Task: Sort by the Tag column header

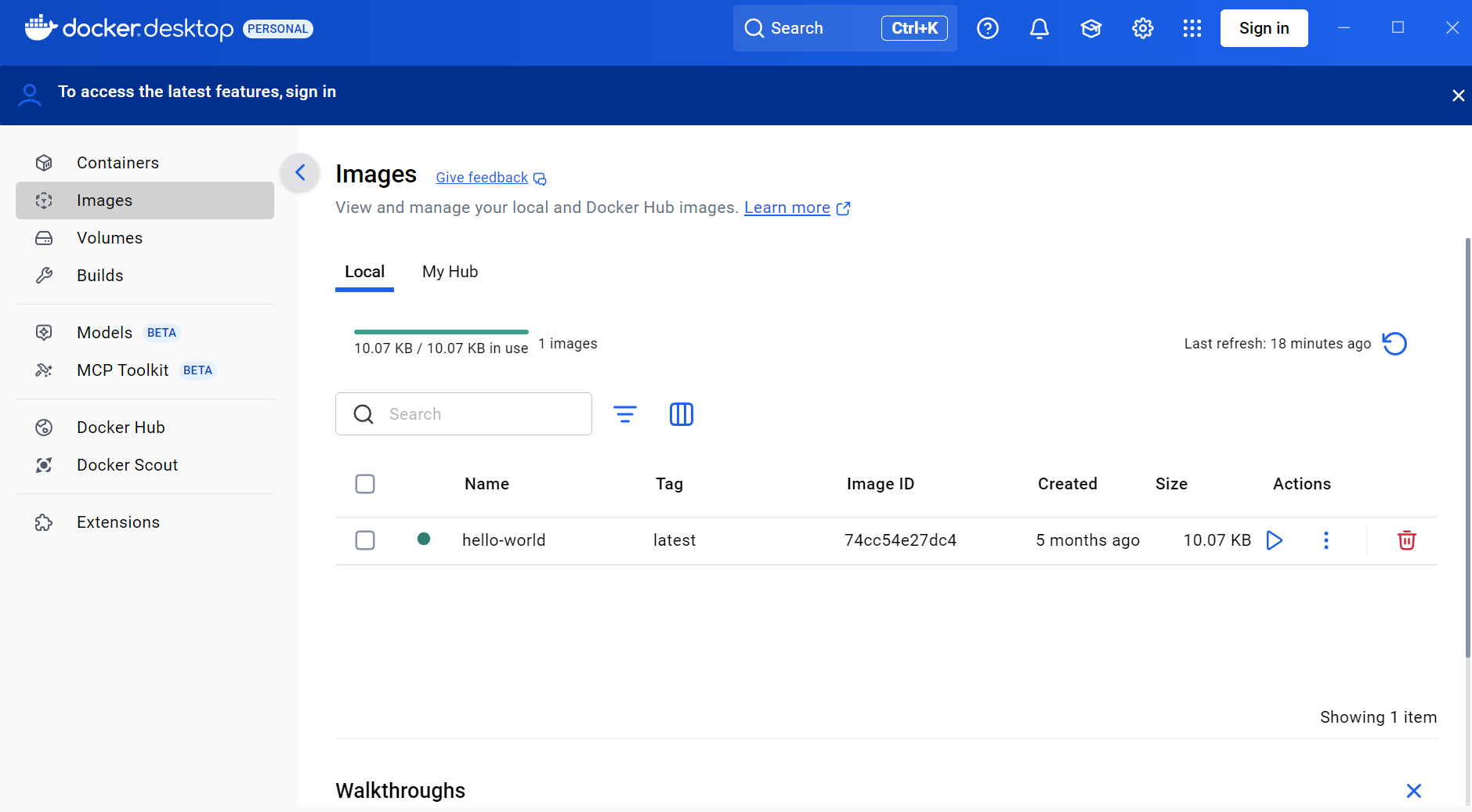Action: pos(669,484)
